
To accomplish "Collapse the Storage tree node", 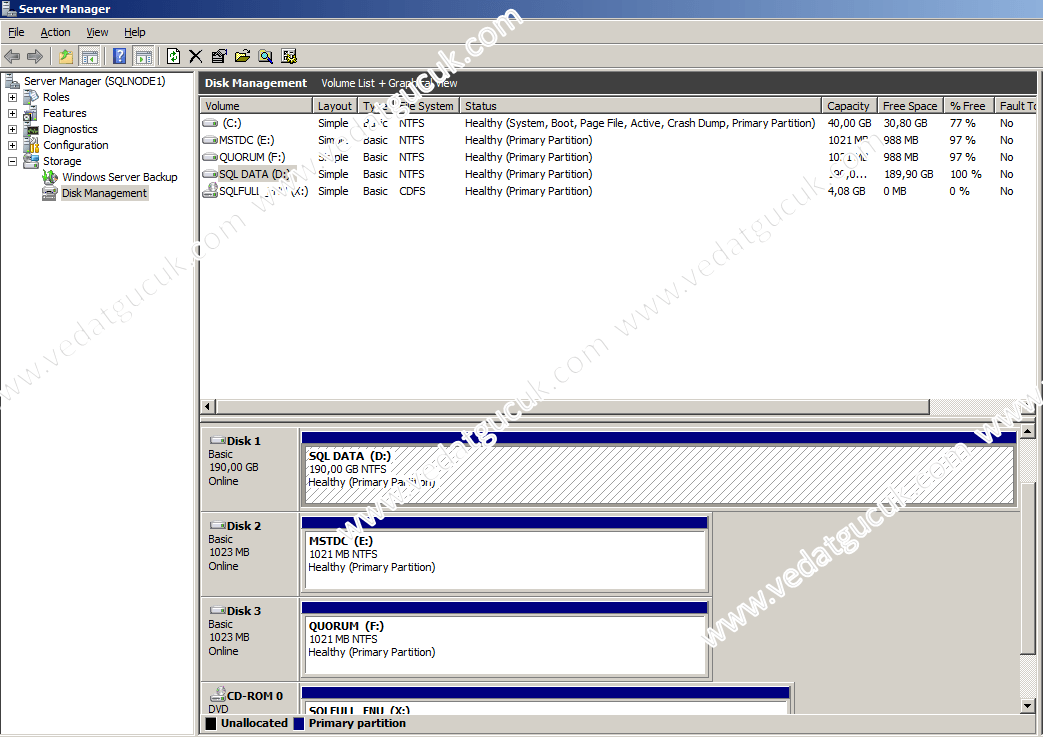I will pos(12,161).
